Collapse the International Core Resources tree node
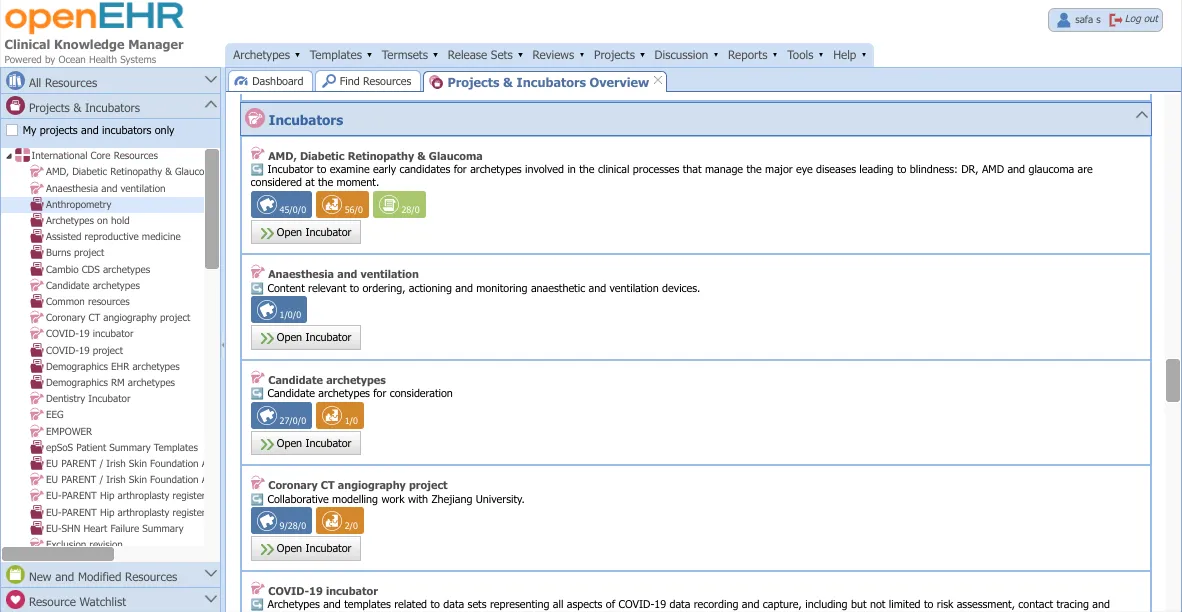The width and height of the screenshot is (1182, 612). (9, 156)
